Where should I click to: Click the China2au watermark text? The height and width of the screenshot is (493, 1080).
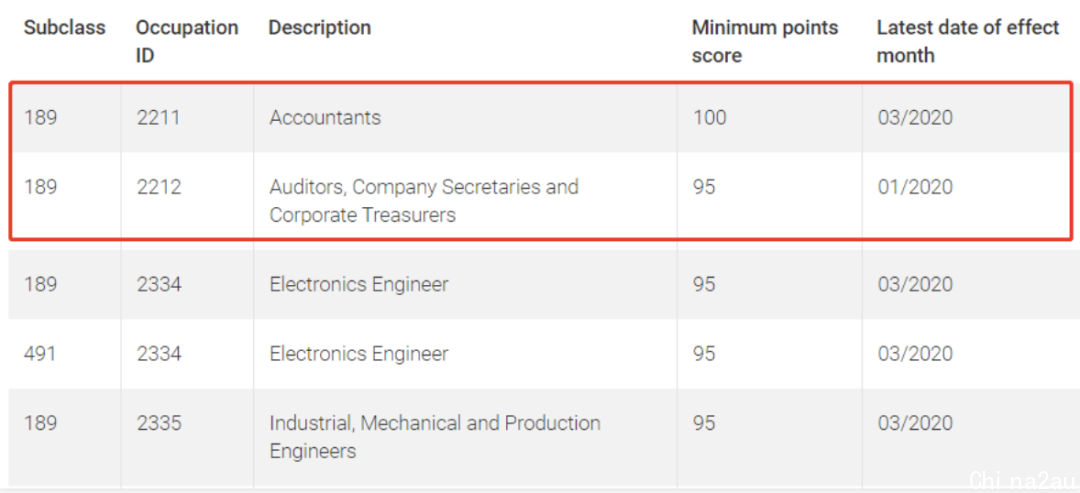[x=1021, y=480]
